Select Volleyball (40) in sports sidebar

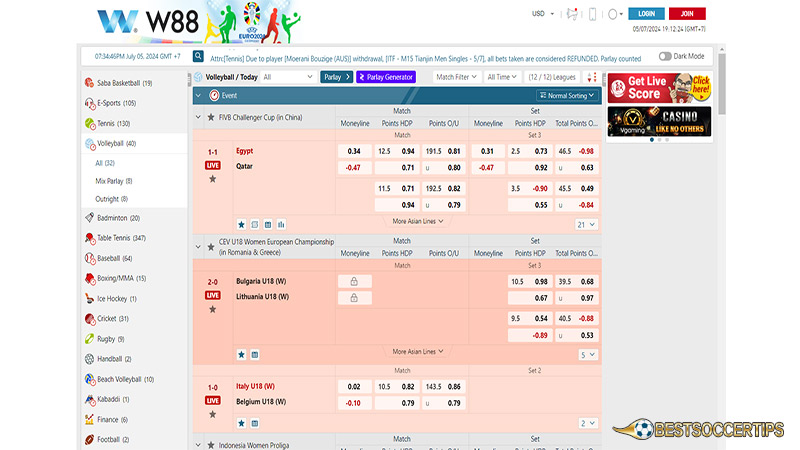click(134, 143)
